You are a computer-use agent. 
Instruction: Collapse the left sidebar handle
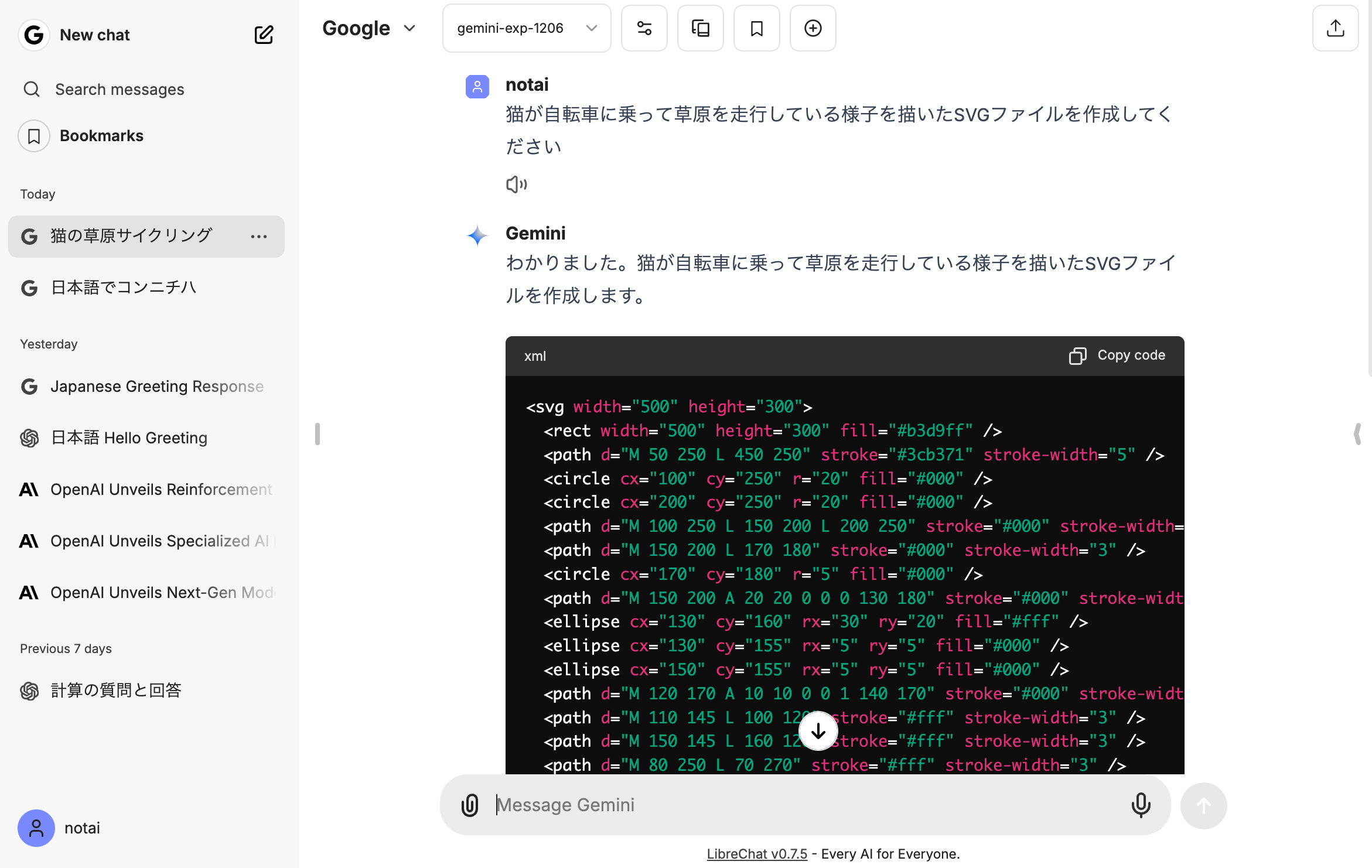tap(317, 434)
